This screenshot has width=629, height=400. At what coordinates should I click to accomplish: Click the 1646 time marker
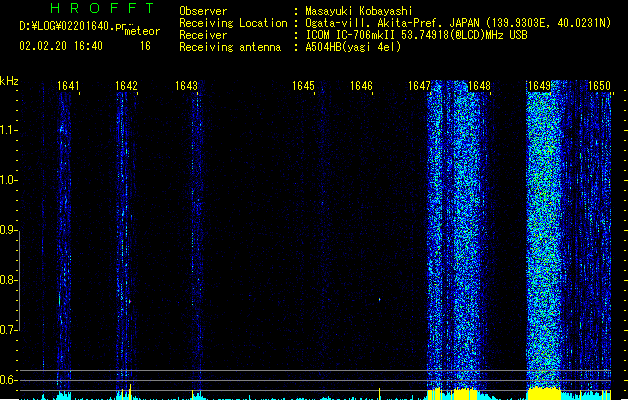(x=361, y=86)
